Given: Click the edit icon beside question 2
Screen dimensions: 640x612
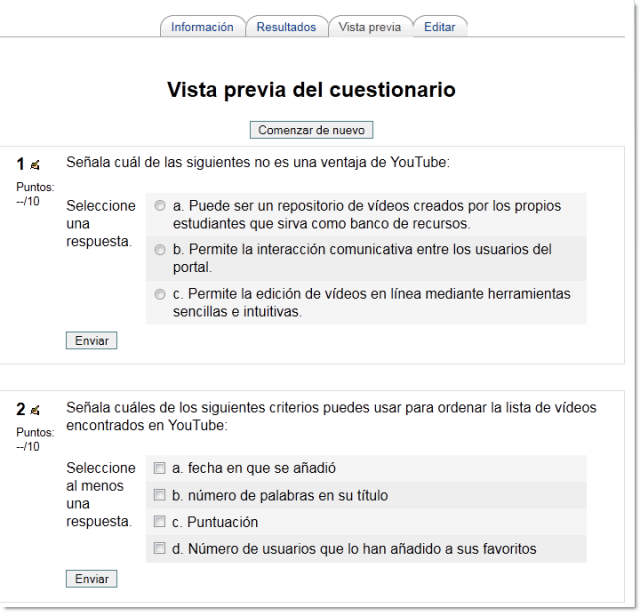Looking at the screenshot, I should tap(35, 409).
